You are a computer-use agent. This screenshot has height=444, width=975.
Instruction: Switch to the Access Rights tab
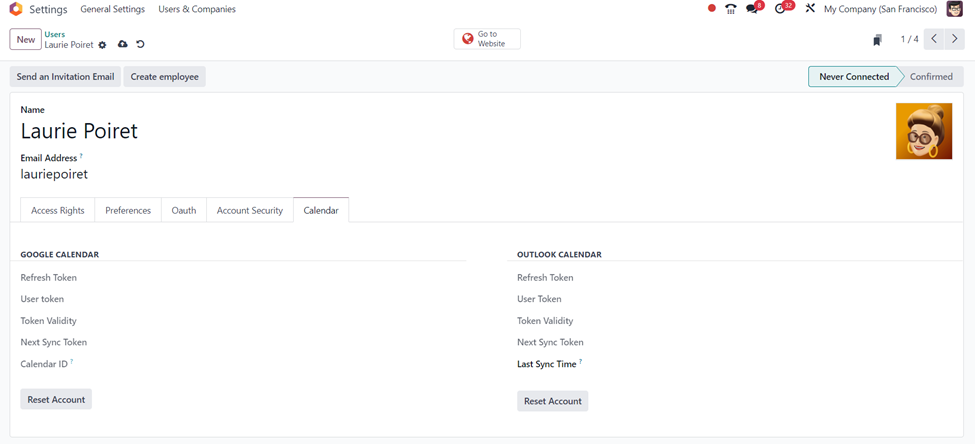click(x=58, y=210)
